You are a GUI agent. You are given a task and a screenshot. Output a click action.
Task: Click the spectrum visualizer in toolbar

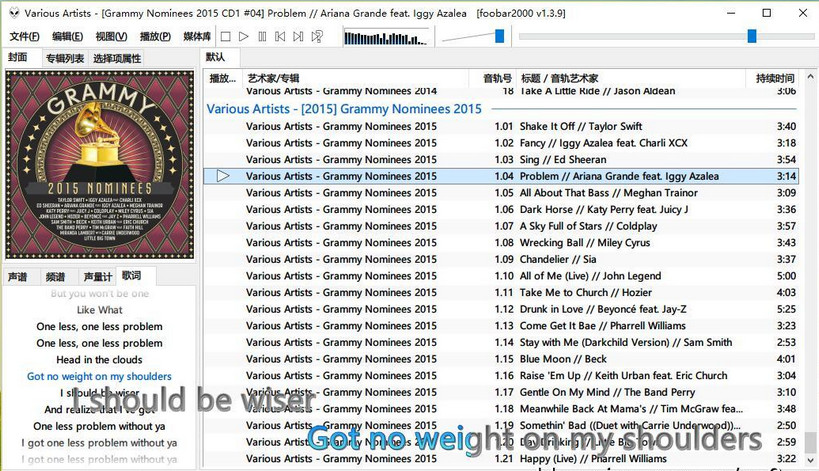[385, 38]
